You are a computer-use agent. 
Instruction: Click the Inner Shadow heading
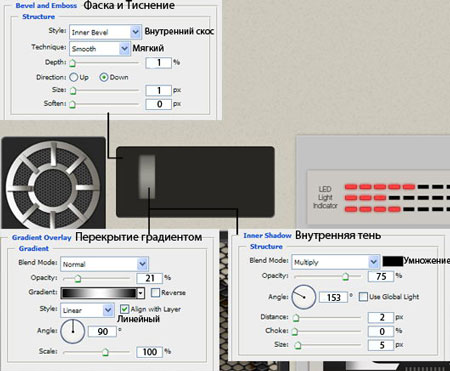pyautogui.click(x=267, y=236)
